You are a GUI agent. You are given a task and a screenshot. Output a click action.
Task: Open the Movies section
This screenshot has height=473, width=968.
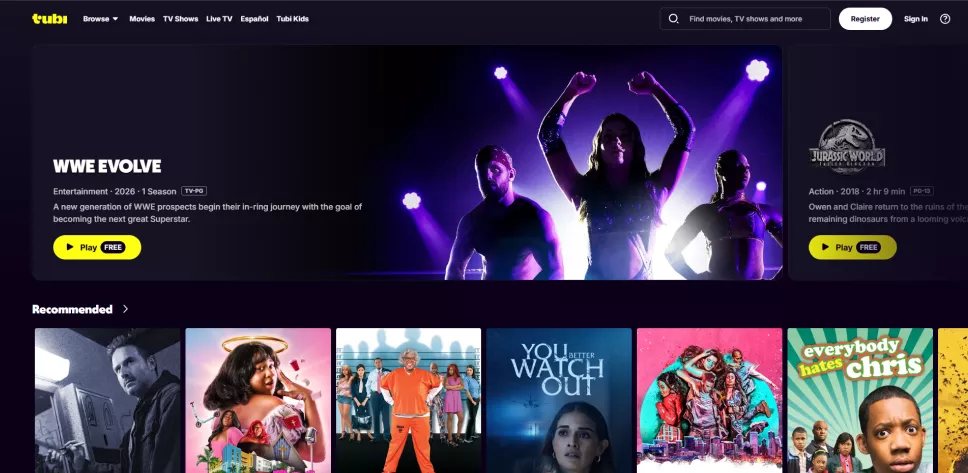coord(142,19)
